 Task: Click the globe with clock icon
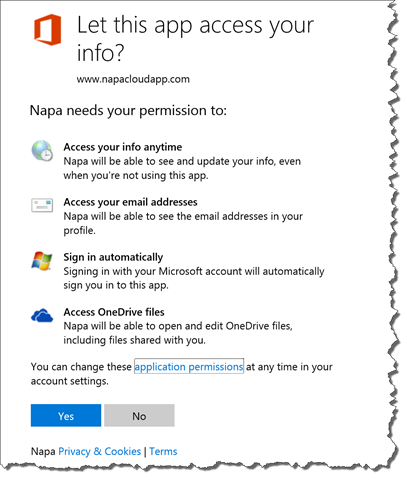[x=42, y=151]
